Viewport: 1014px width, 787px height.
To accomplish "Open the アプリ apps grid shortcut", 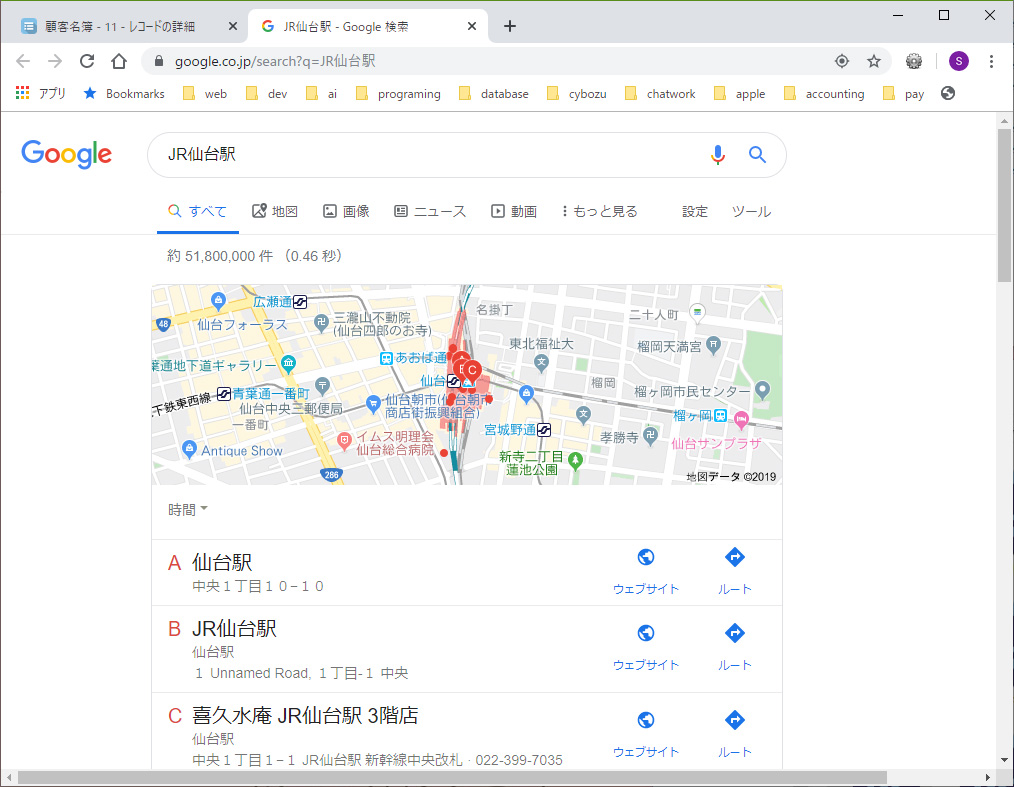I will click(x=41, y=93).
